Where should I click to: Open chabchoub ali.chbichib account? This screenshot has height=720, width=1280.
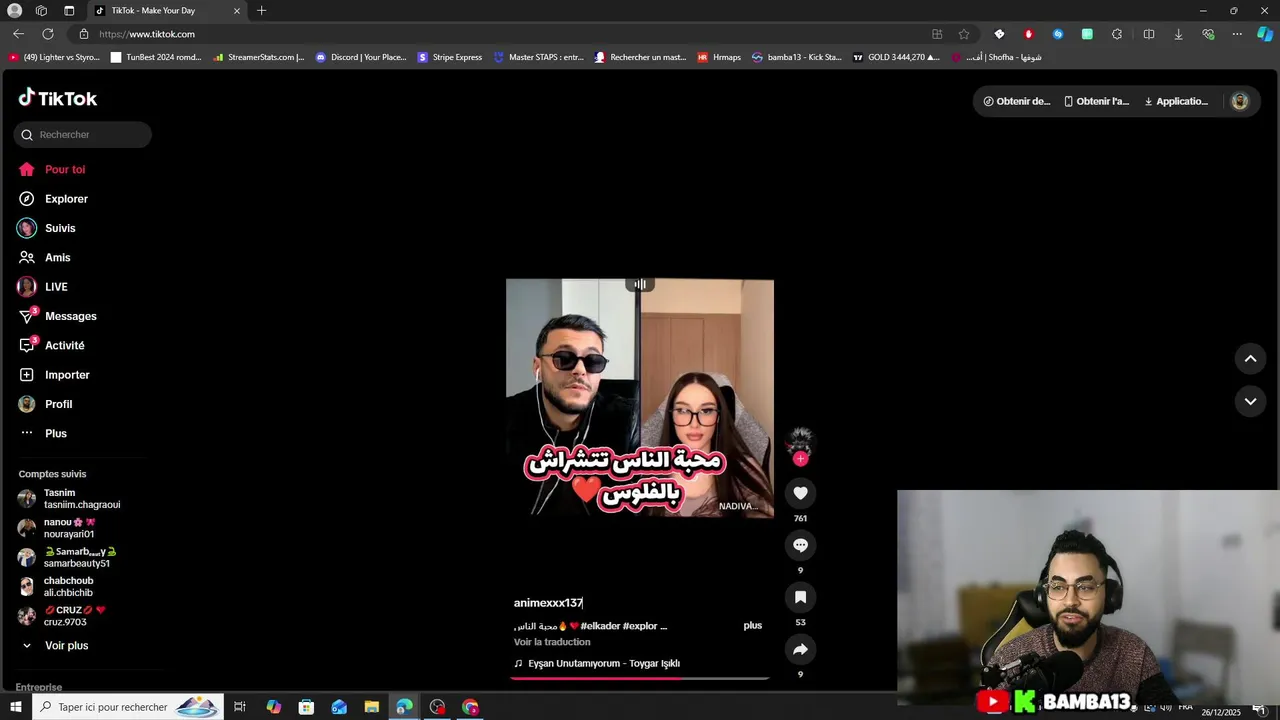(56, 587)
